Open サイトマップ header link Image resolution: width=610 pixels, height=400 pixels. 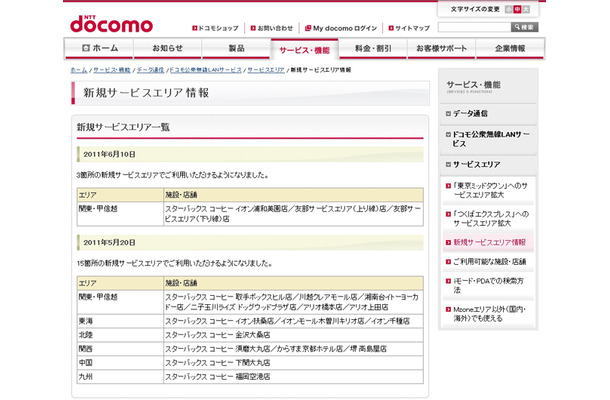coord(409,28)
